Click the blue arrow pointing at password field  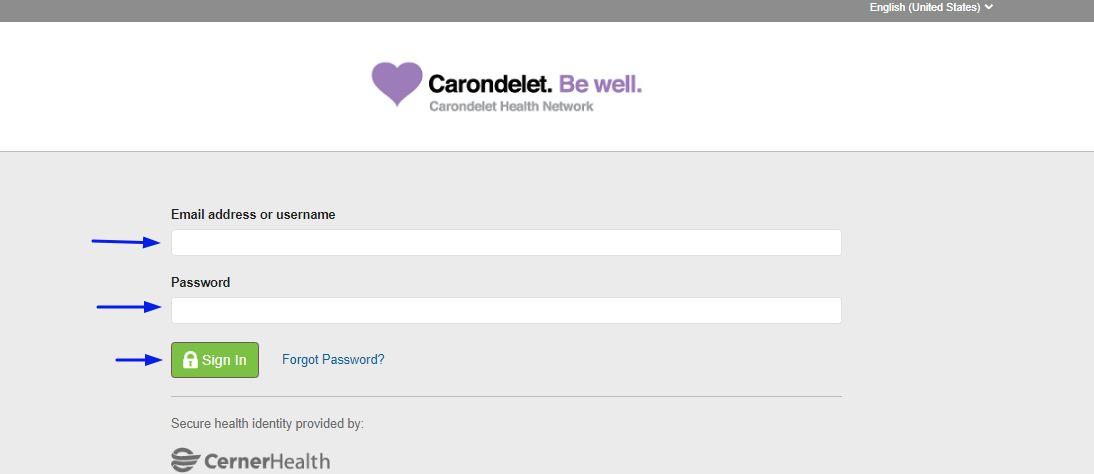click(x=129, y=306)
